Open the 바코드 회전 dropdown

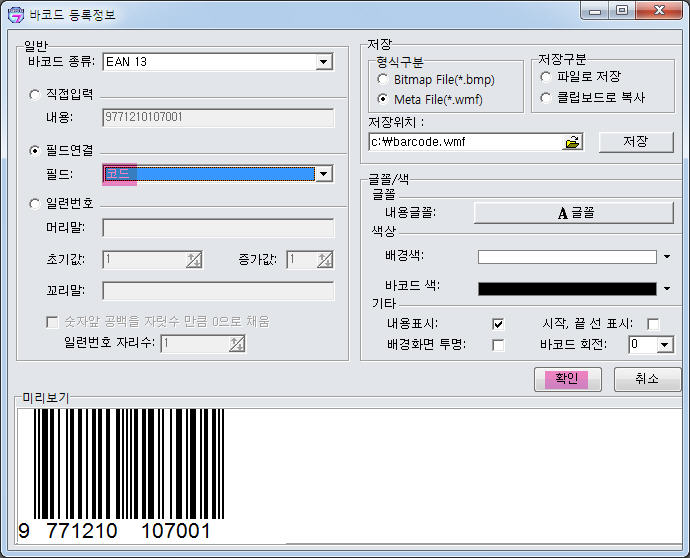point(664,345)
